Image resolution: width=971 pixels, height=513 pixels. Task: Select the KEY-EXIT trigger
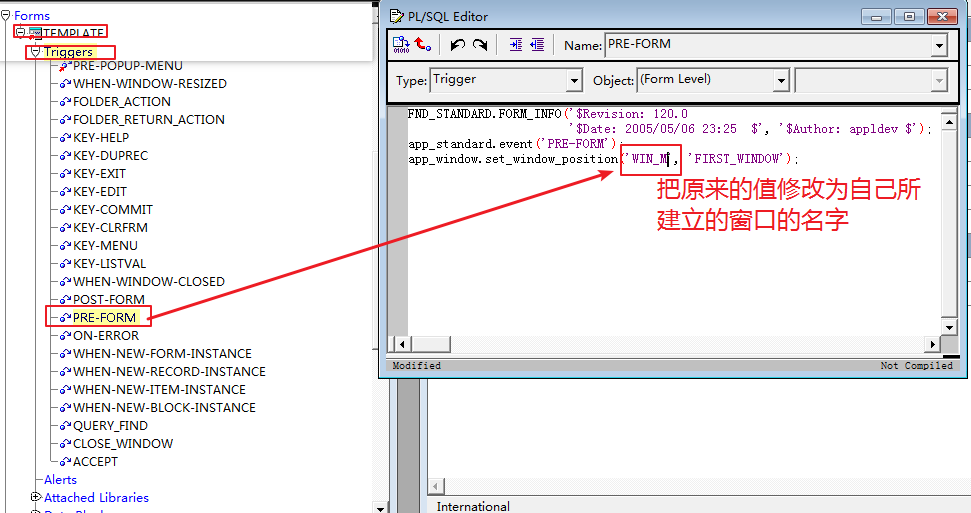99,173
